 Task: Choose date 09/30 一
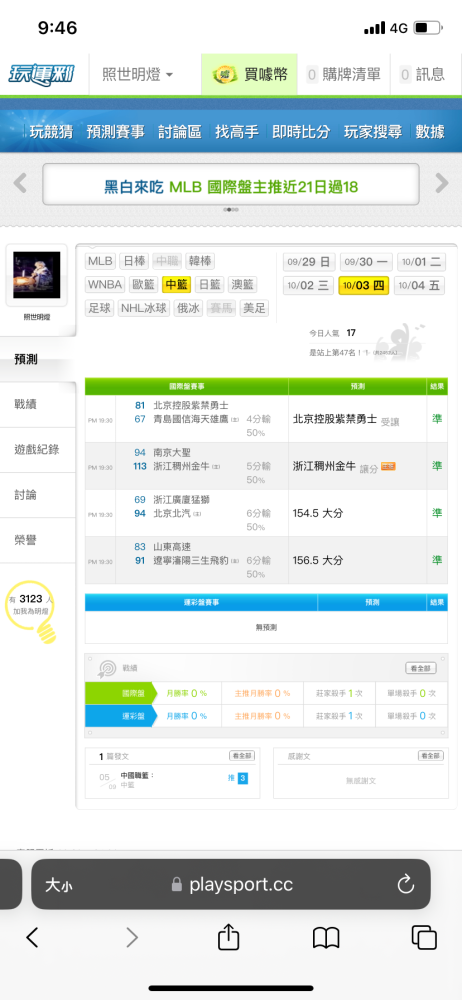click(x=364, y=261)
